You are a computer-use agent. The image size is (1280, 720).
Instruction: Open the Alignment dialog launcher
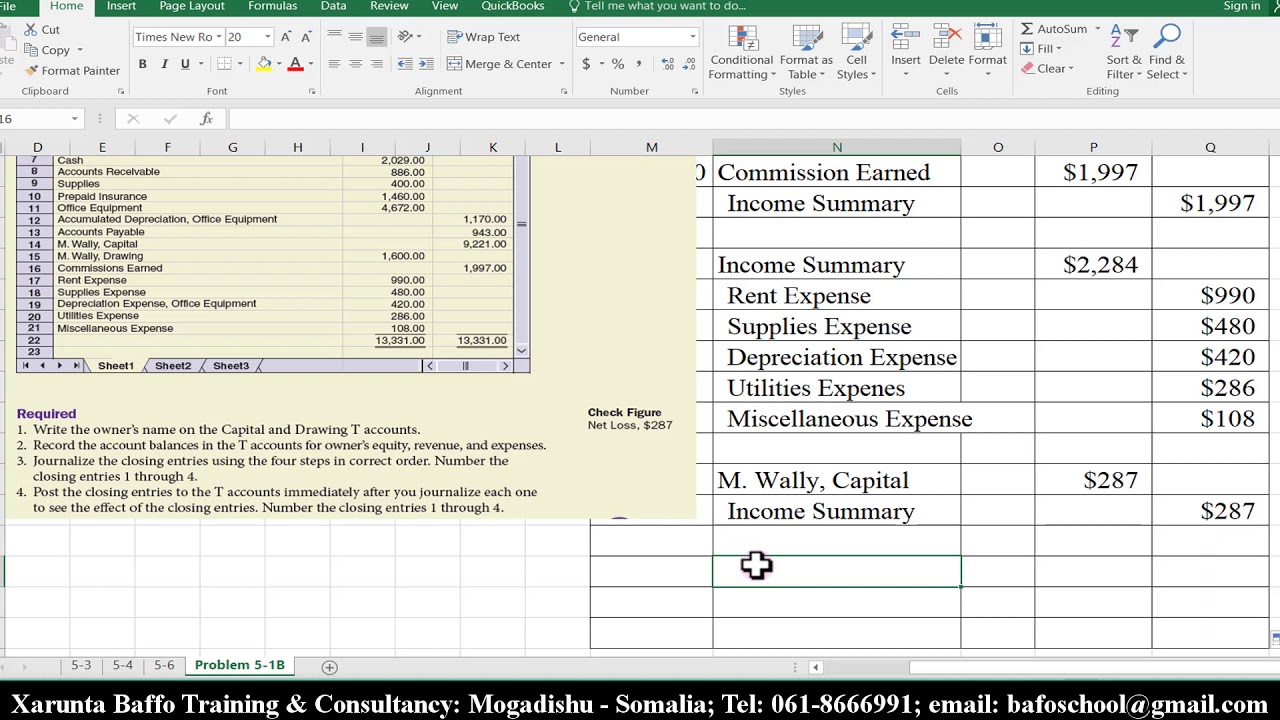click(564, 91)
